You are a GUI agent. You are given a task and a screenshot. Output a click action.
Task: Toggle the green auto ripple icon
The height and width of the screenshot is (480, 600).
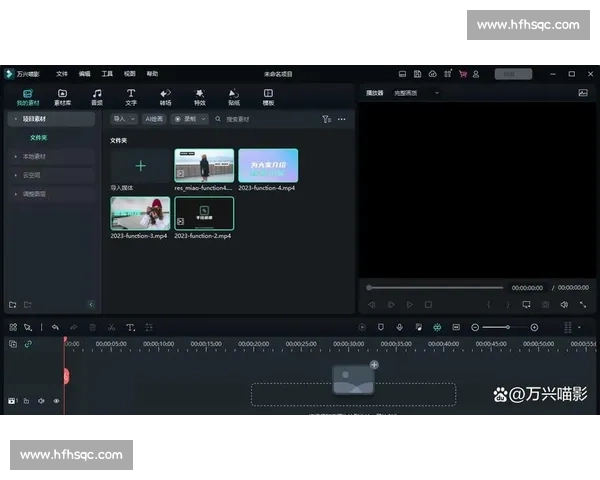(x=437, y=327)
